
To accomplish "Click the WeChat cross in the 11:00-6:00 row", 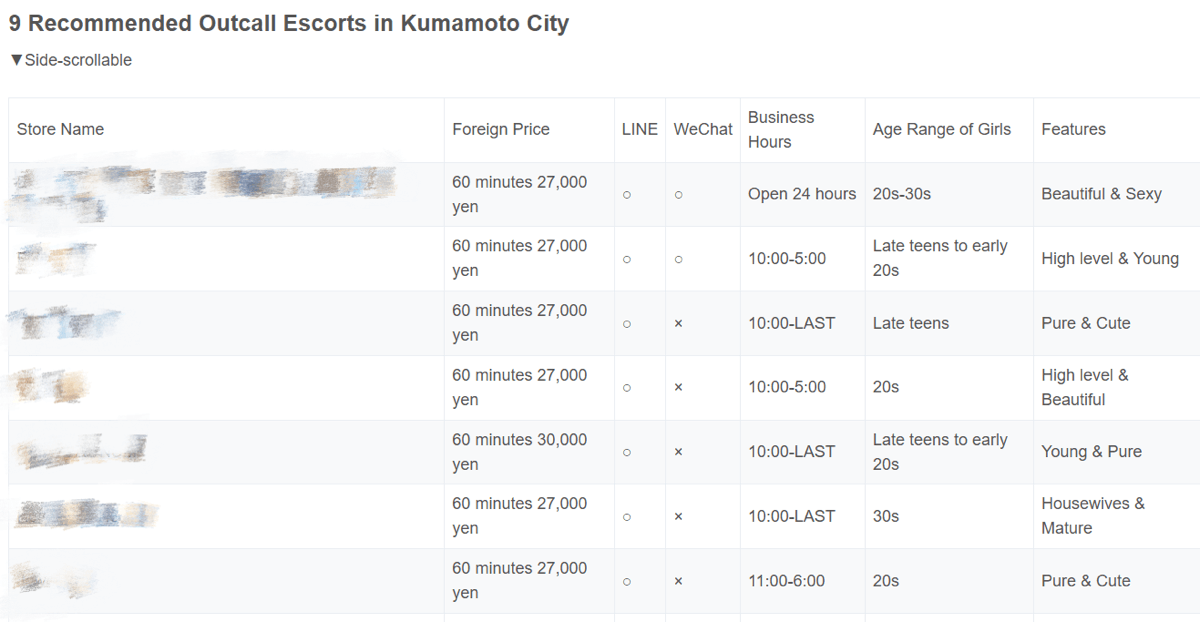I will tap(678, 581).
